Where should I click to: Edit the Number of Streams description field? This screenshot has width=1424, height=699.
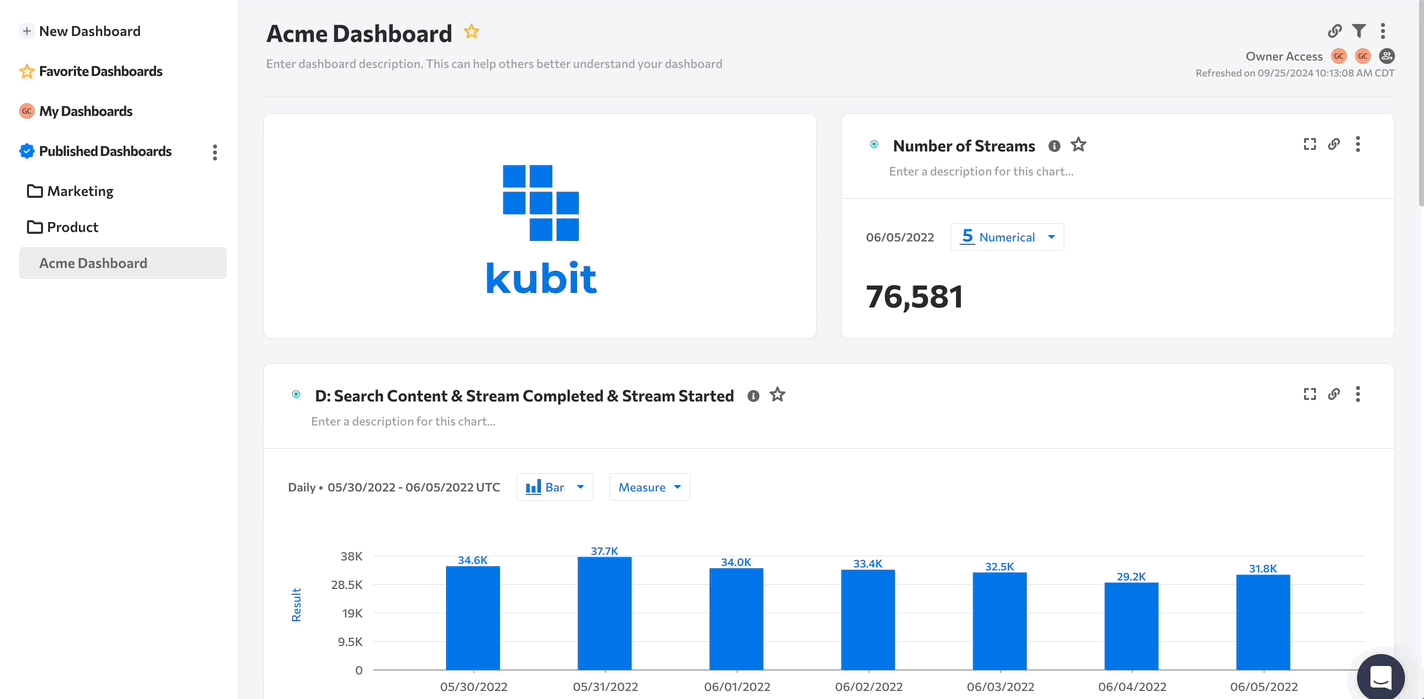point(981,171)
